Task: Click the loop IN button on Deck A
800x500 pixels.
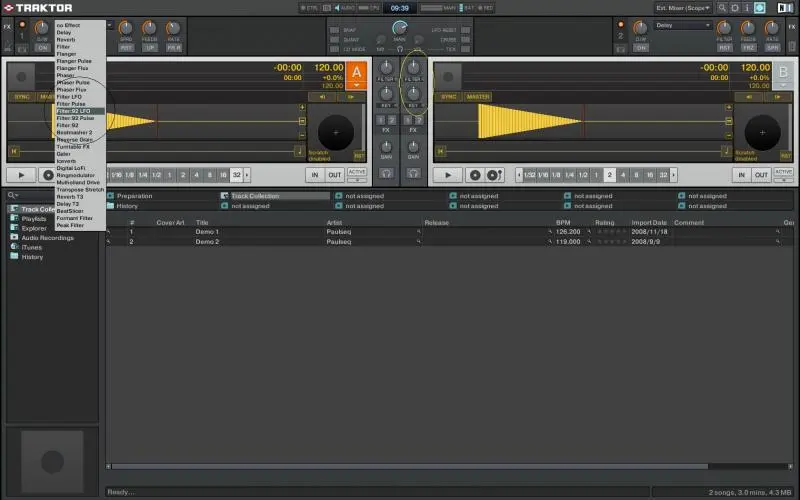Action: pyautogui.click(x=314, y=175)
